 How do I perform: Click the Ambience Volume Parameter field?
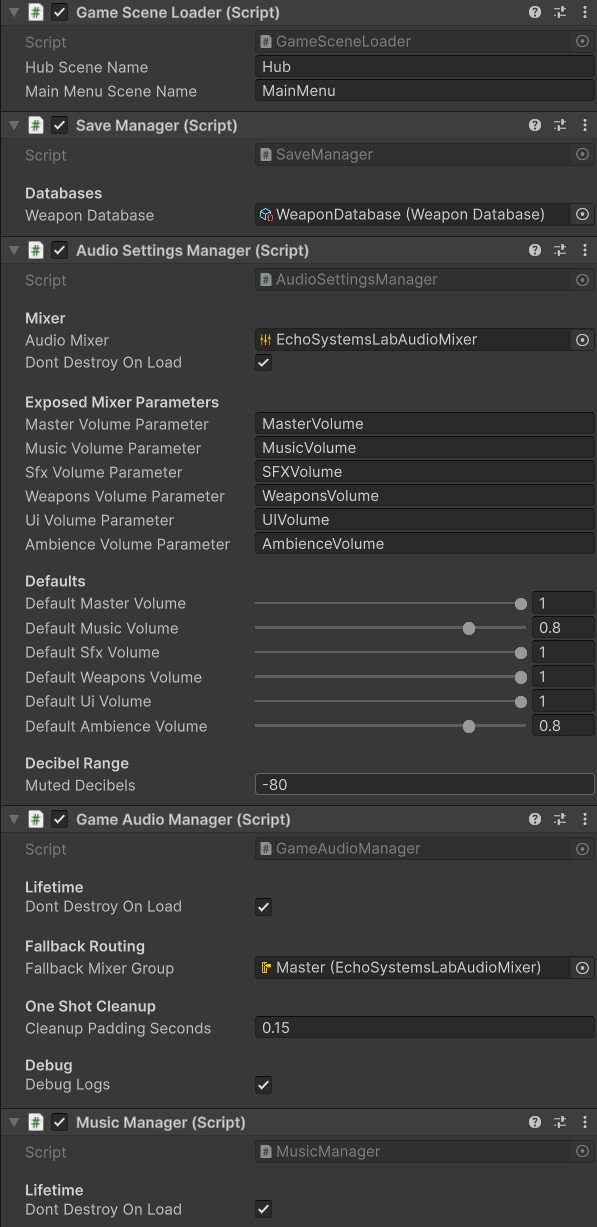pyautogui.click(x=425, y=544)
